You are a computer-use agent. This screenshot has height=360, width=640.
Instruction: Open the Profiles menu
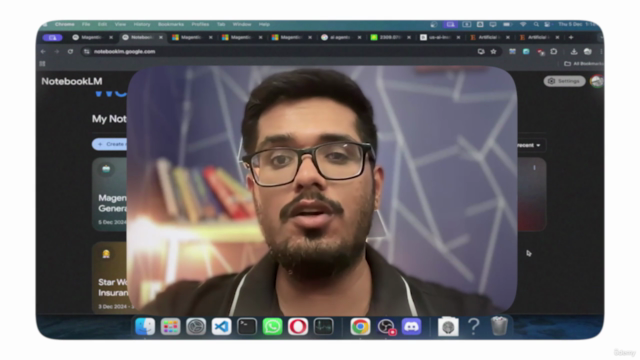pyautogui.click(x=200, y=24)
